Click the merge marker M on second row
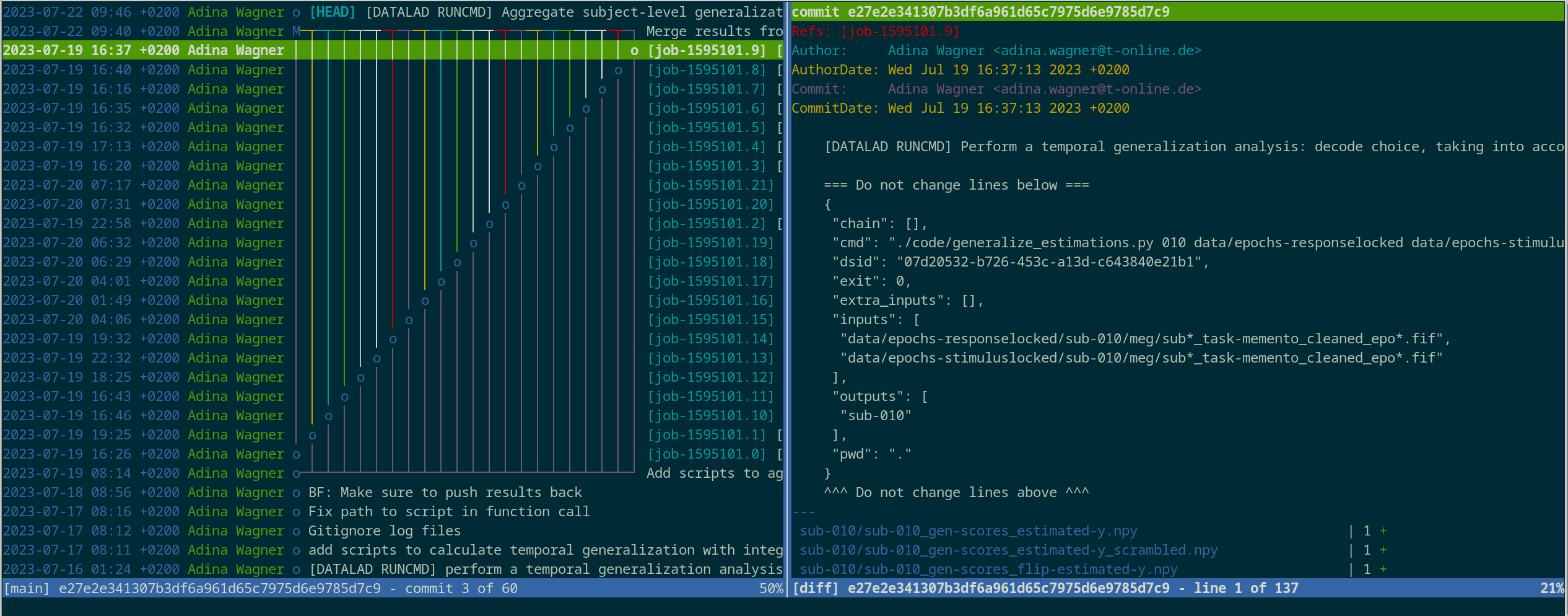This screenshot has width=1568, height=616. [x=296, y=32]
